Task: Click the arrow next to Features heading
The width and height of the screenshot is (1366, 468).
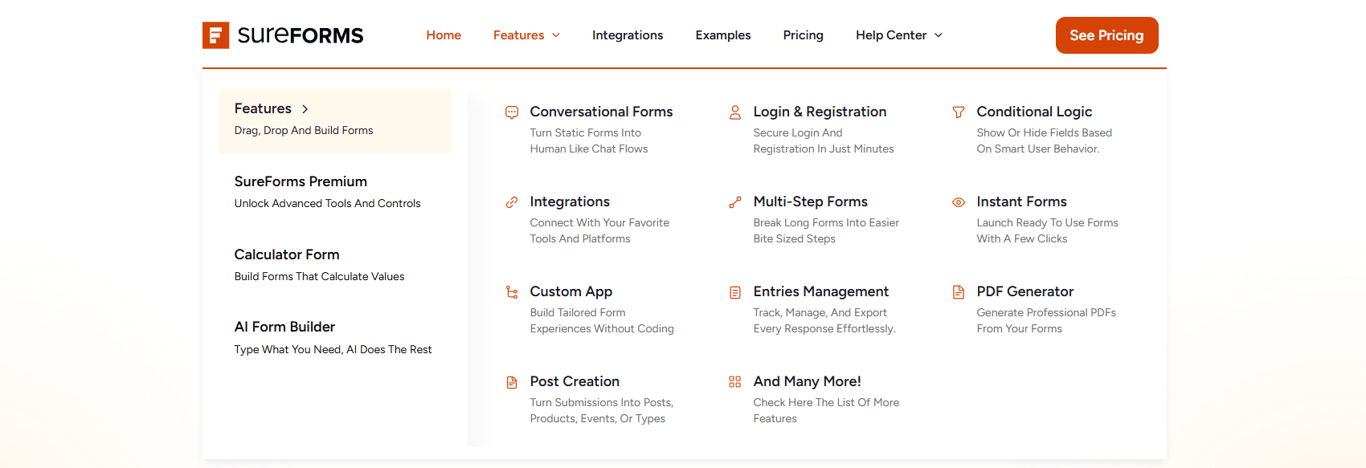Action: pos(305,109)
